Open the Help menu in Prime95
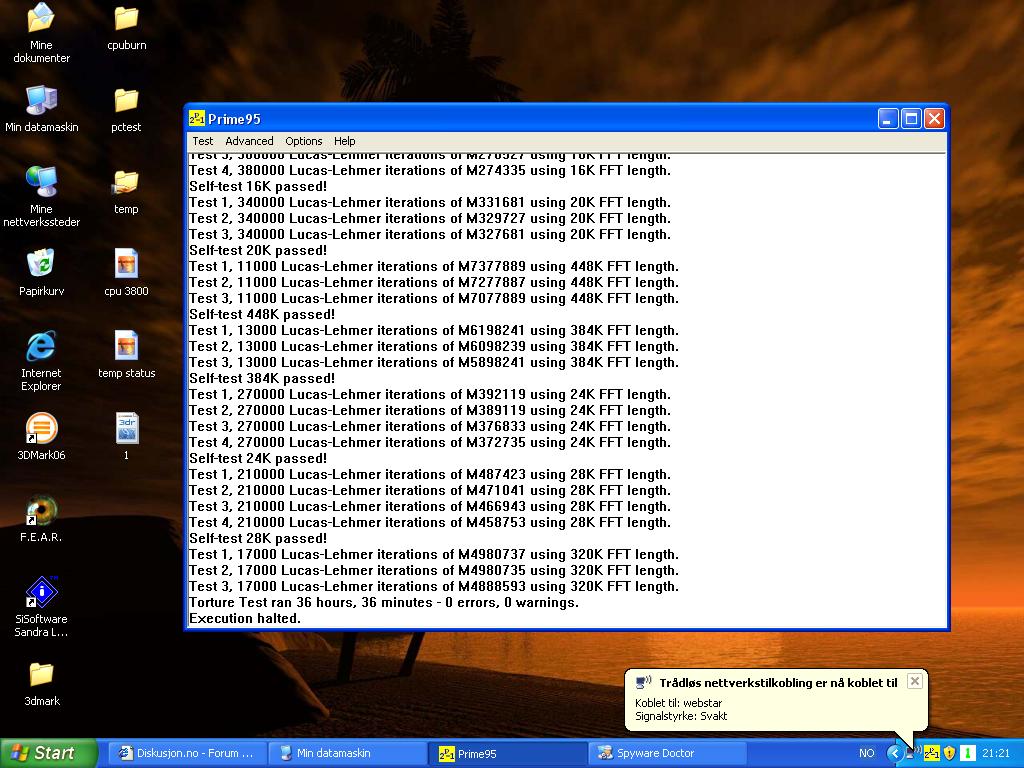Image resolution: width=1024 pixels, height=768 pixels. pyautogui.click(x=345, y=141)
